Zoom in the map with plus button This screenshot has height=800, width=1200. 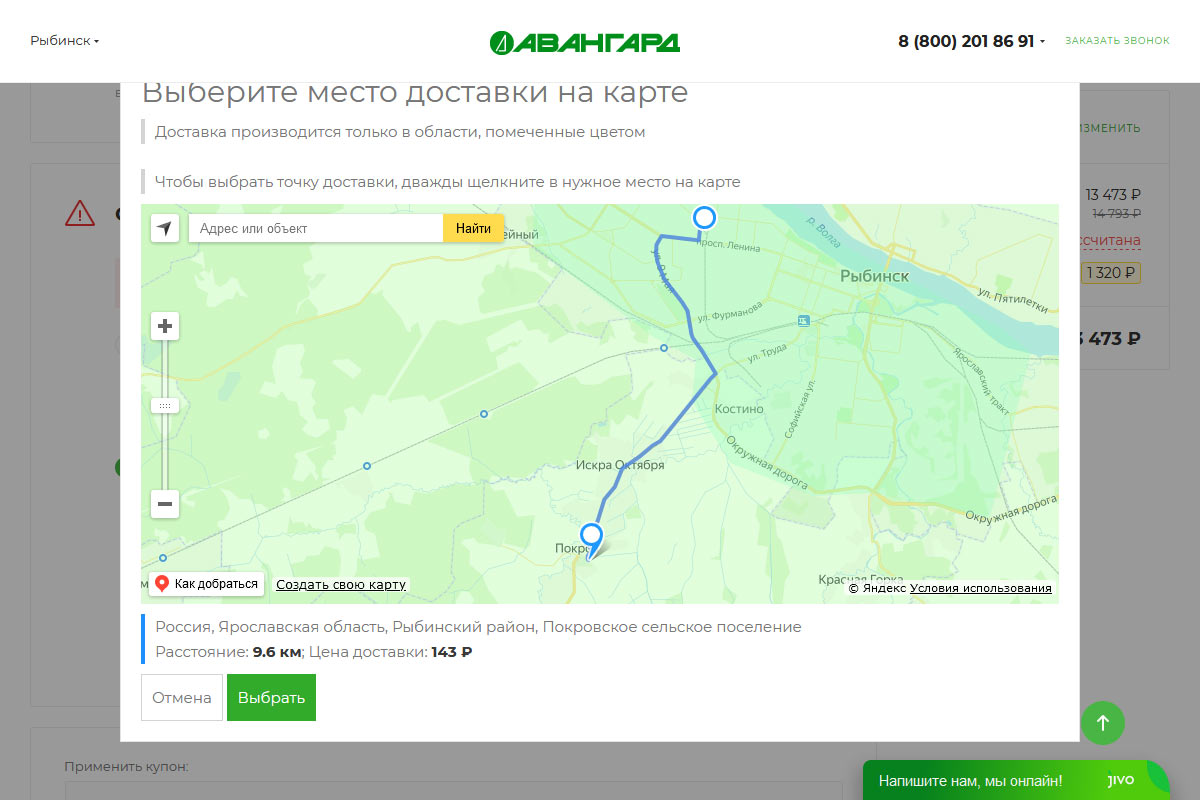(165, 326)
